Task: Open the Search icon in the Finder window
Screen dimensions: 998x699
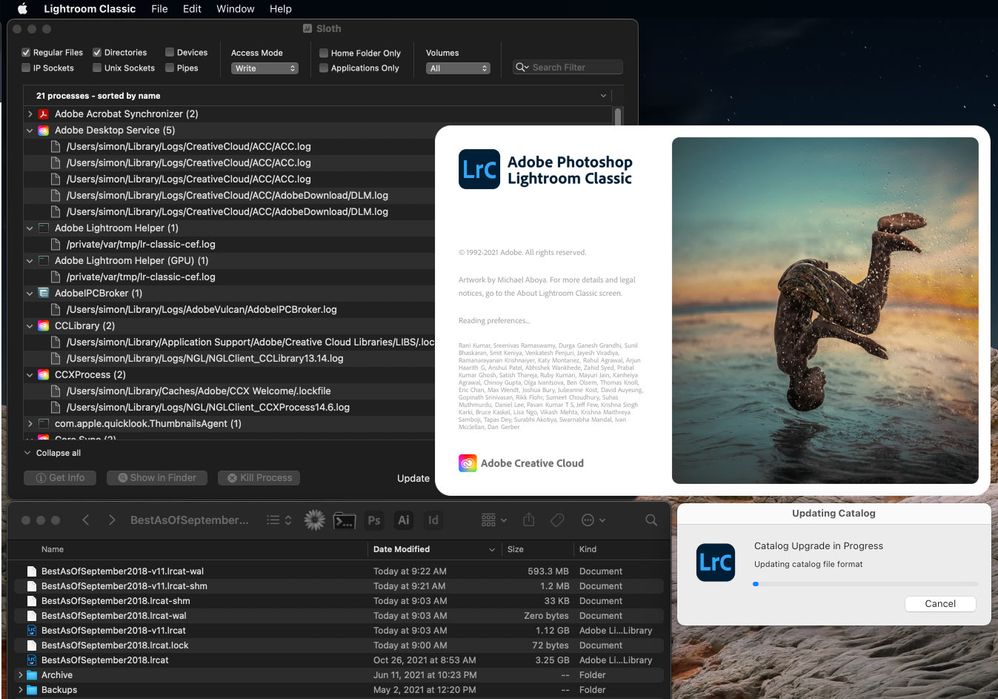Action: pyautogui.click(x=651, y=521)
